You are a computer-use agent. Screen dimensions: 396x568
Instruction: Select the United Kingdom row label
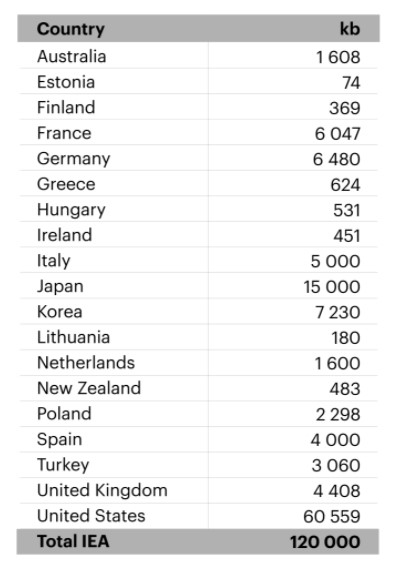(102, 490)
